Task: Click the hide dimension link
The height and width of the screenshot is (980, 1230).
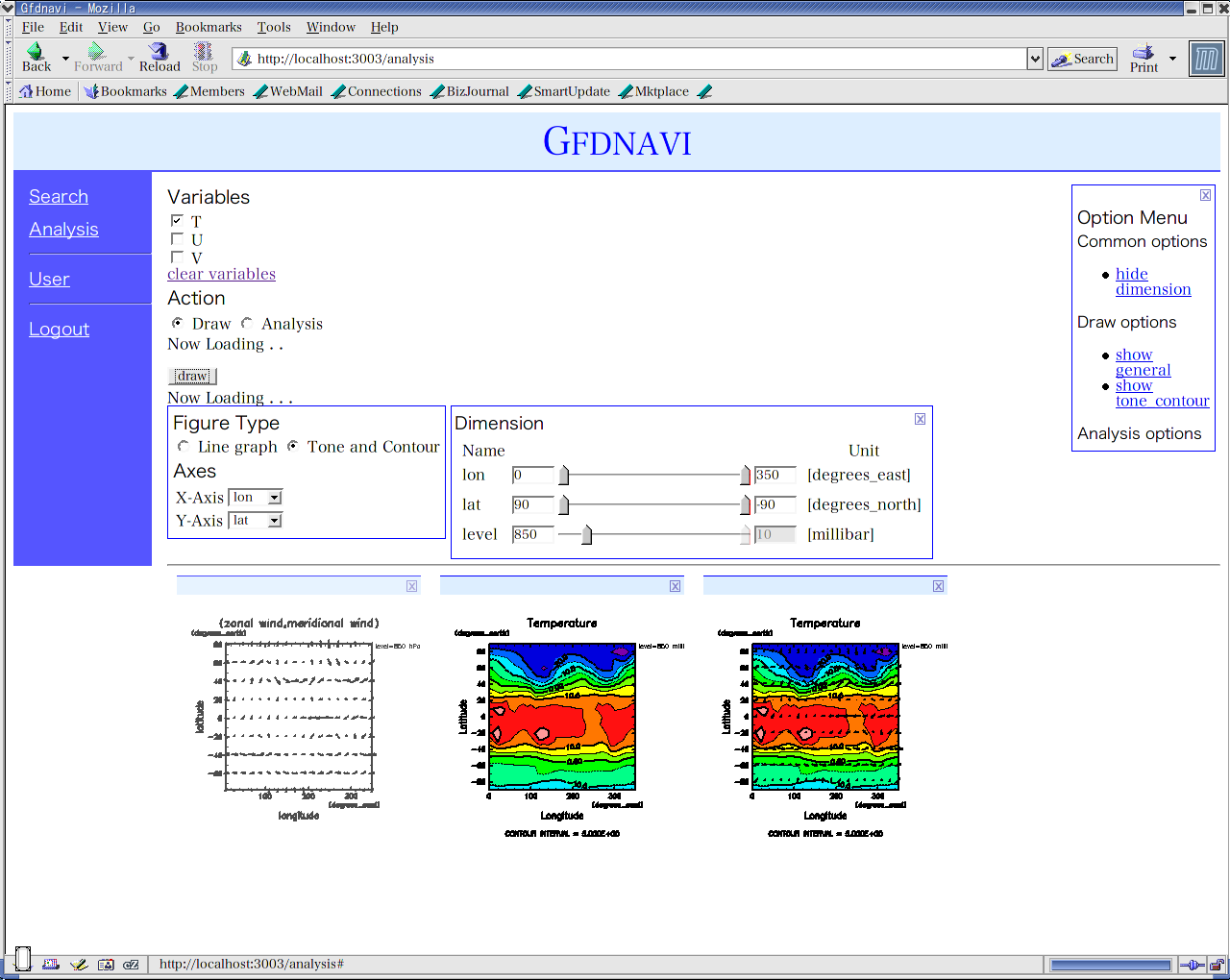Action: (1153, 282)
